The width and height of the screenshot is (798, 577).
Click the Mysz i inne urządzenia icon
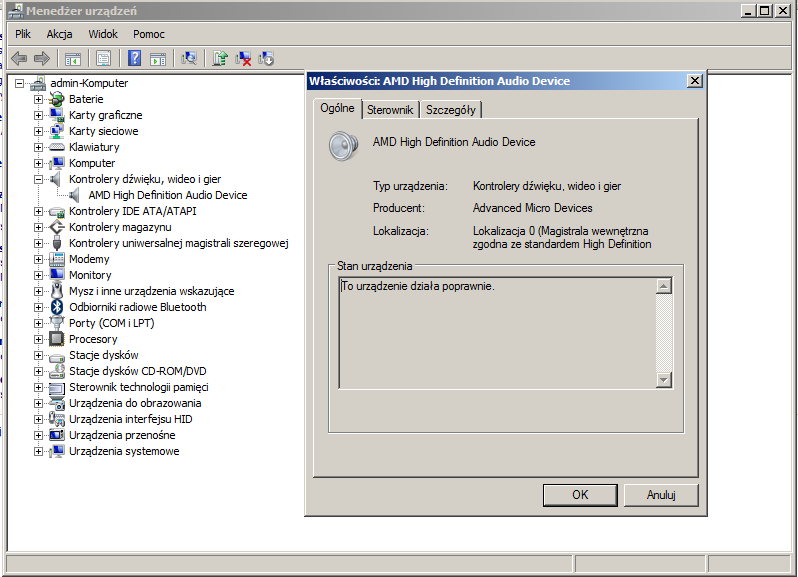56,291
